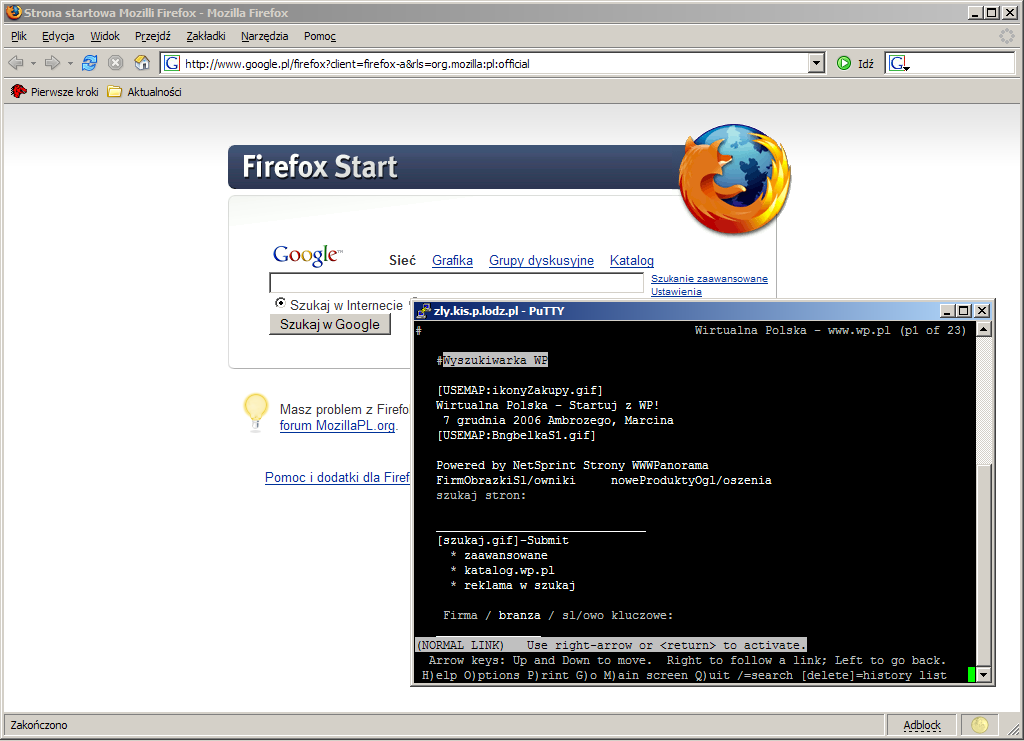Screen dimensions: 1024x741
Task: Open the Widok menu
Action: (x=105, y=36)
